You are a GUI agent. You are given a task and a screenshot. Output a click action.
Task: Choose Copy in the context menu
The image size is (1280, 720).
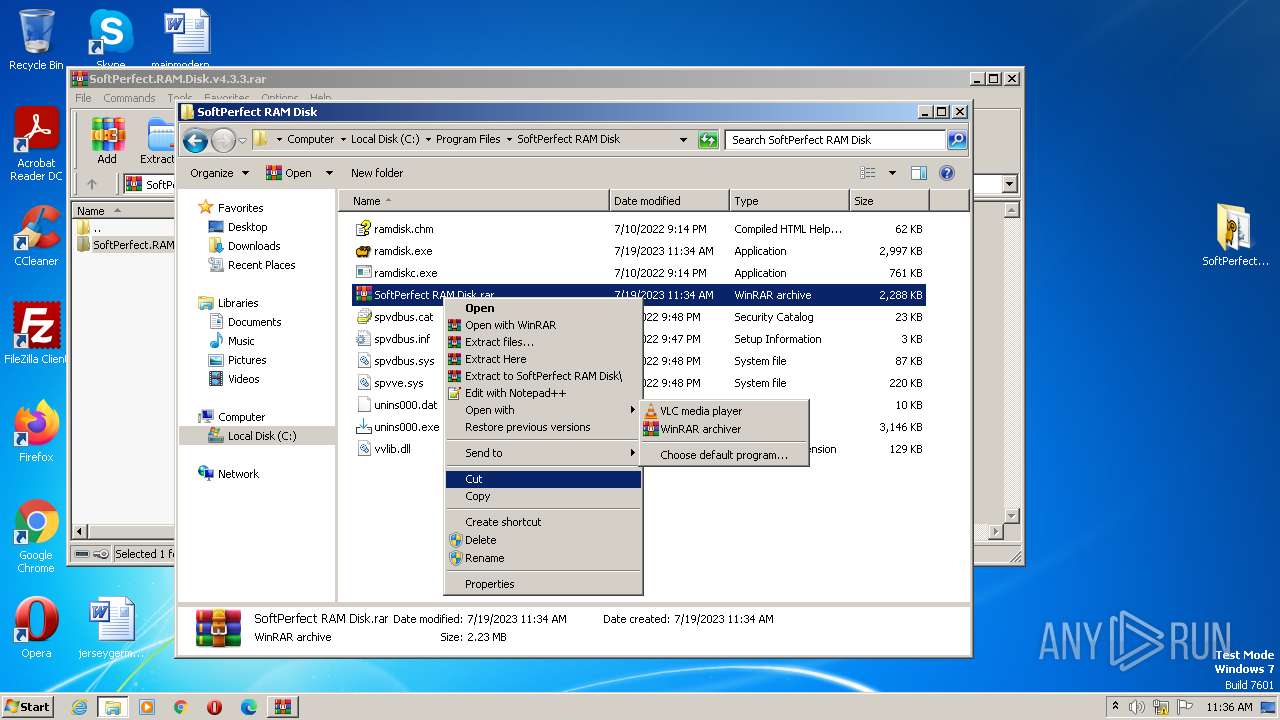click(x=543, y=496)
